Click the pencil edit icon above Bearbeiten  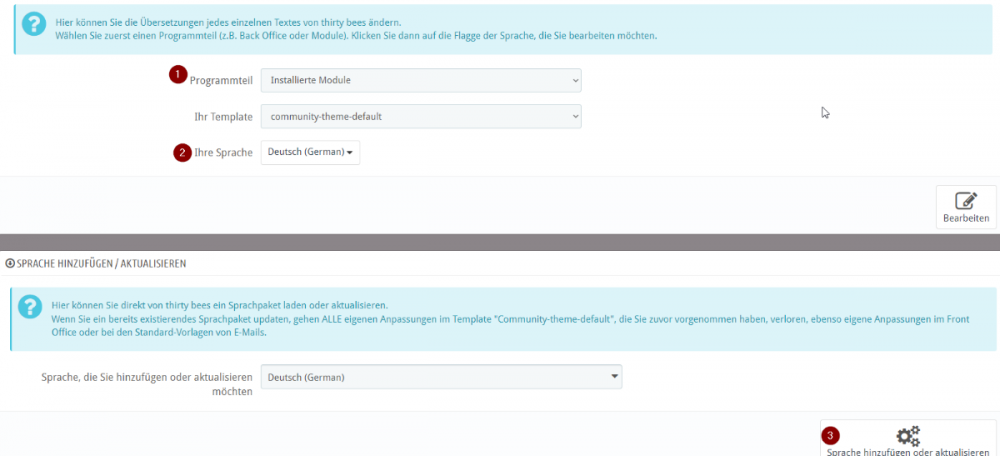coord(965,200)
